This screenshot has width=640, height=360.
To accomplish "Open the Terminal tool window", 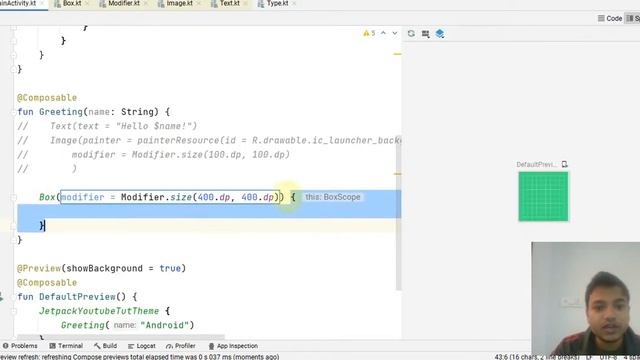I will coord(66,346).
